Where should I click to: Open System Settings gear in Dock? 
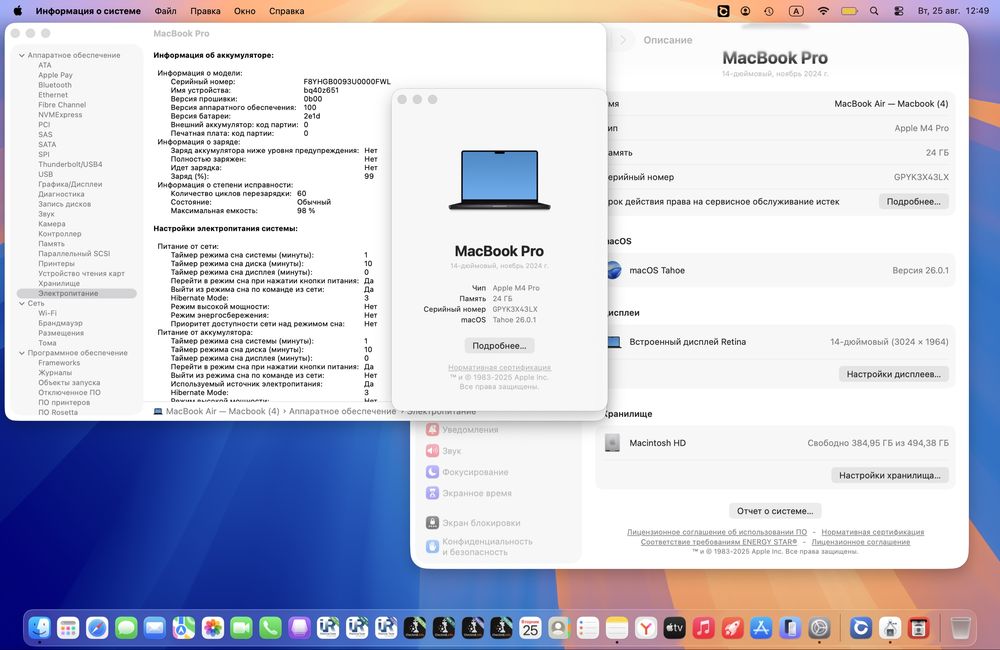[x=819, y=628]
